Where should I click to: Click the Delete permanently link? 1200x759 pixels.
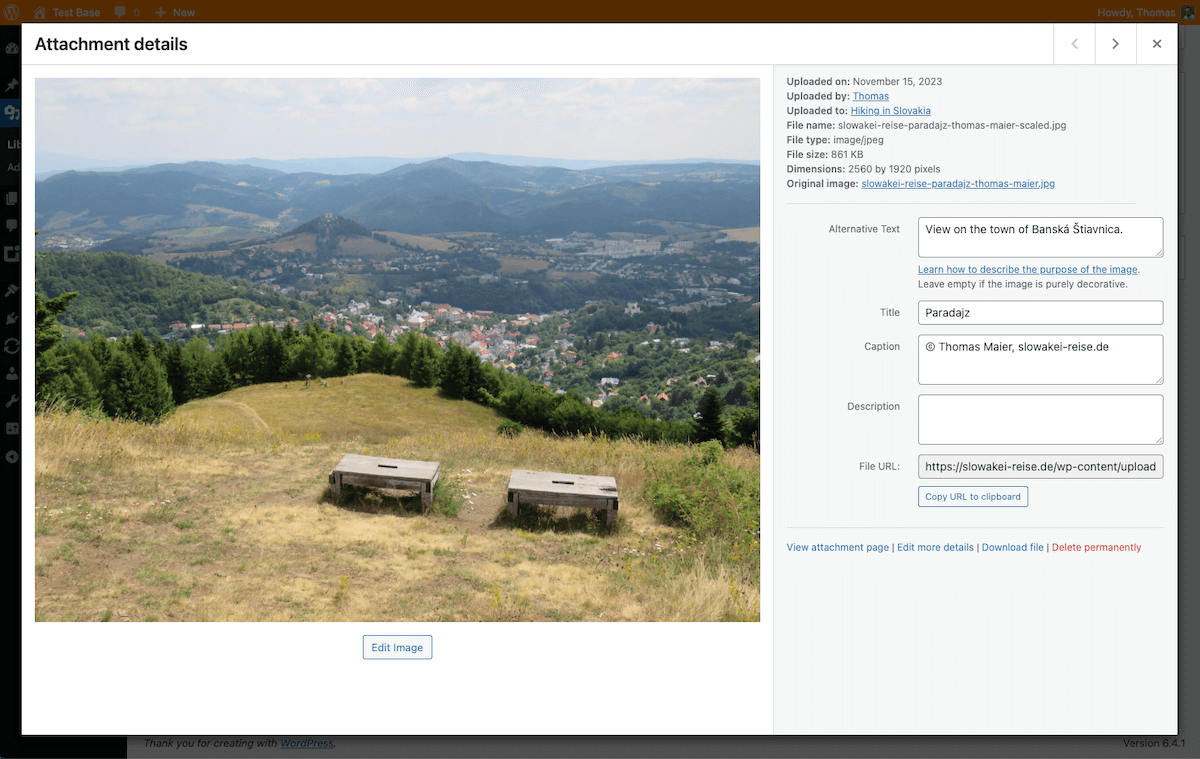(x=1096, y=547)
